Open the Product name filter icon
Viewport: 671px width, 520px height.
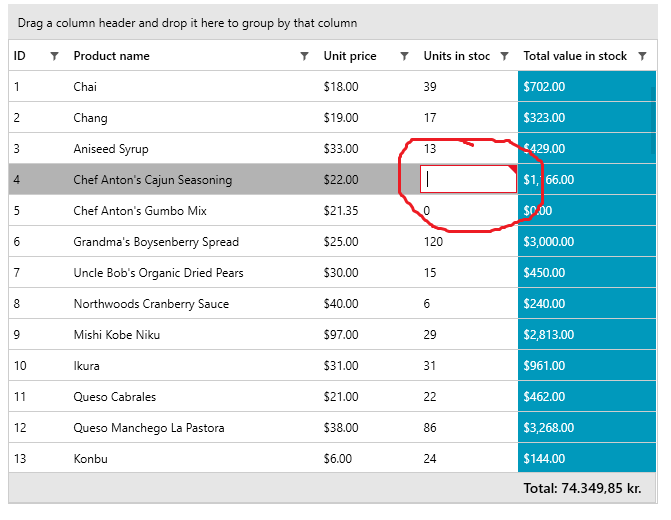tap(305, 57)
